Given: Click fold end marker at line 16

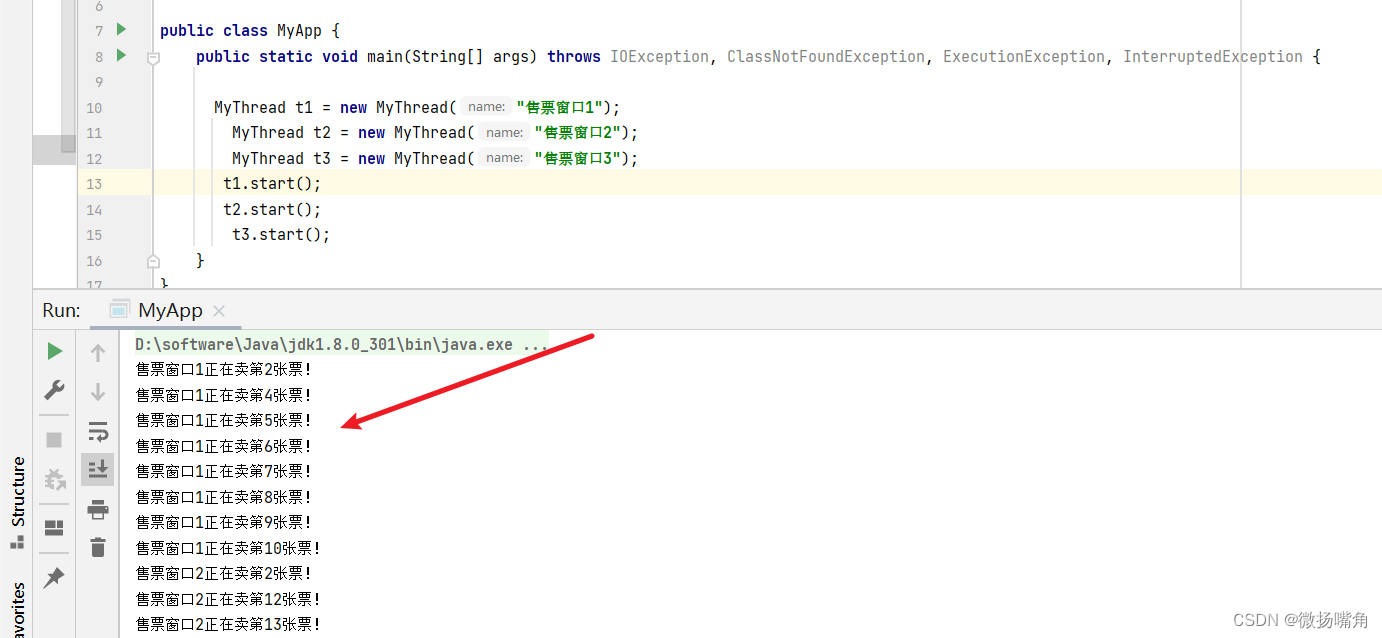Looking at the screenshot, I should [x=153, y=261].
